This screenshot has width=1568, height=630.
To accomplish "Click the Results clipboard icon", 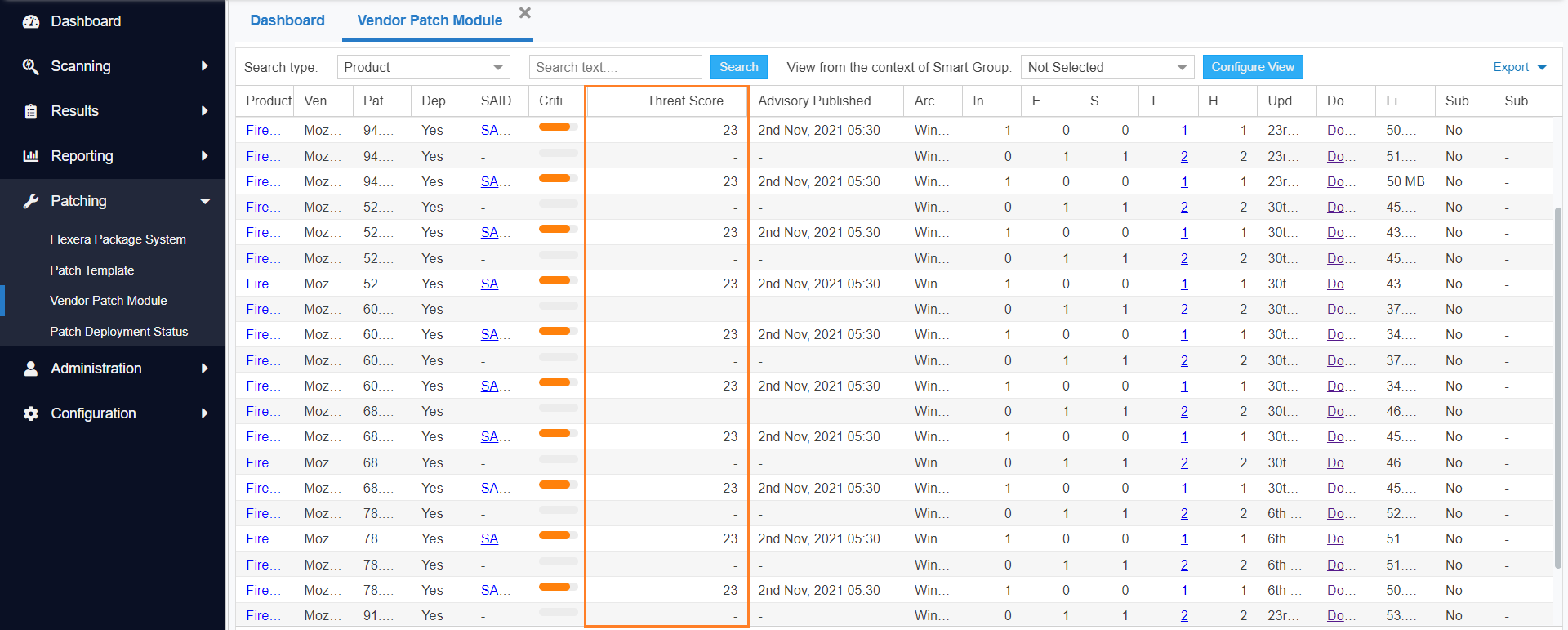I will (31, 111).
